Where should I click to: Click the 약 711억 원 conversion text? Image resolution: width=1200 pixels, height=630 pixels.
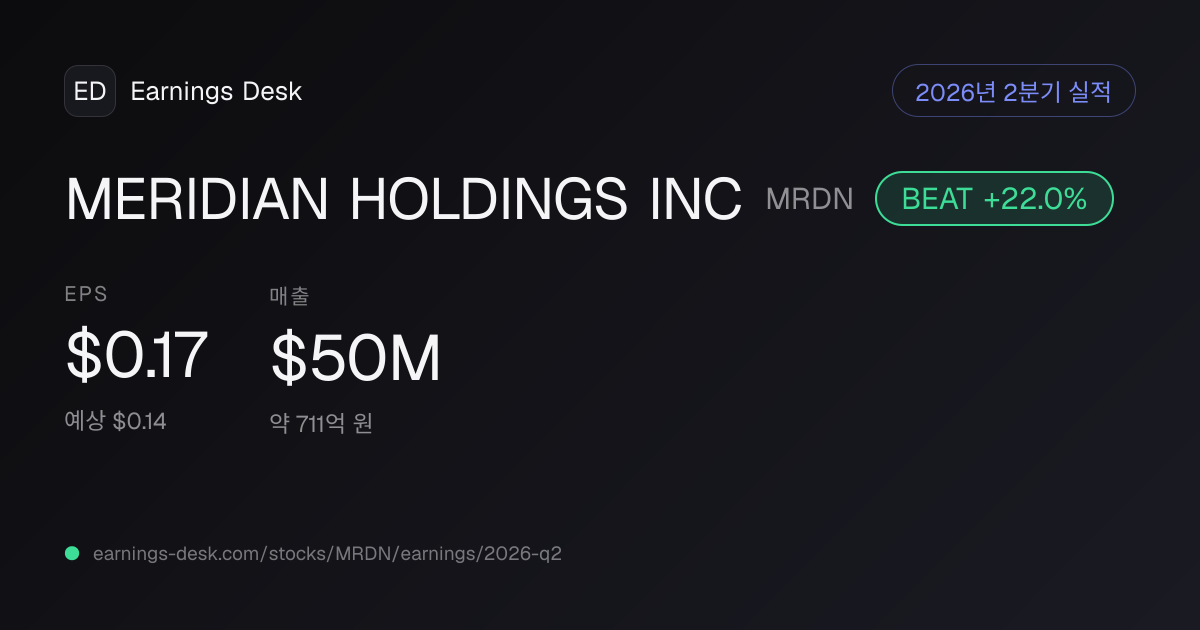tap(321, 424)
